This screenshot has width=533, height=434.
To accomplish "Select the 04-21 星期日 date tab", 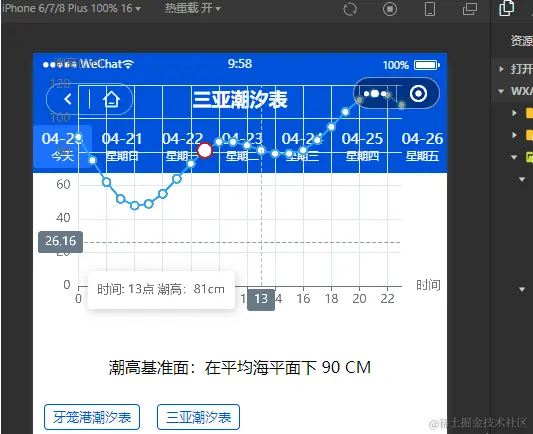I will 122,147.
